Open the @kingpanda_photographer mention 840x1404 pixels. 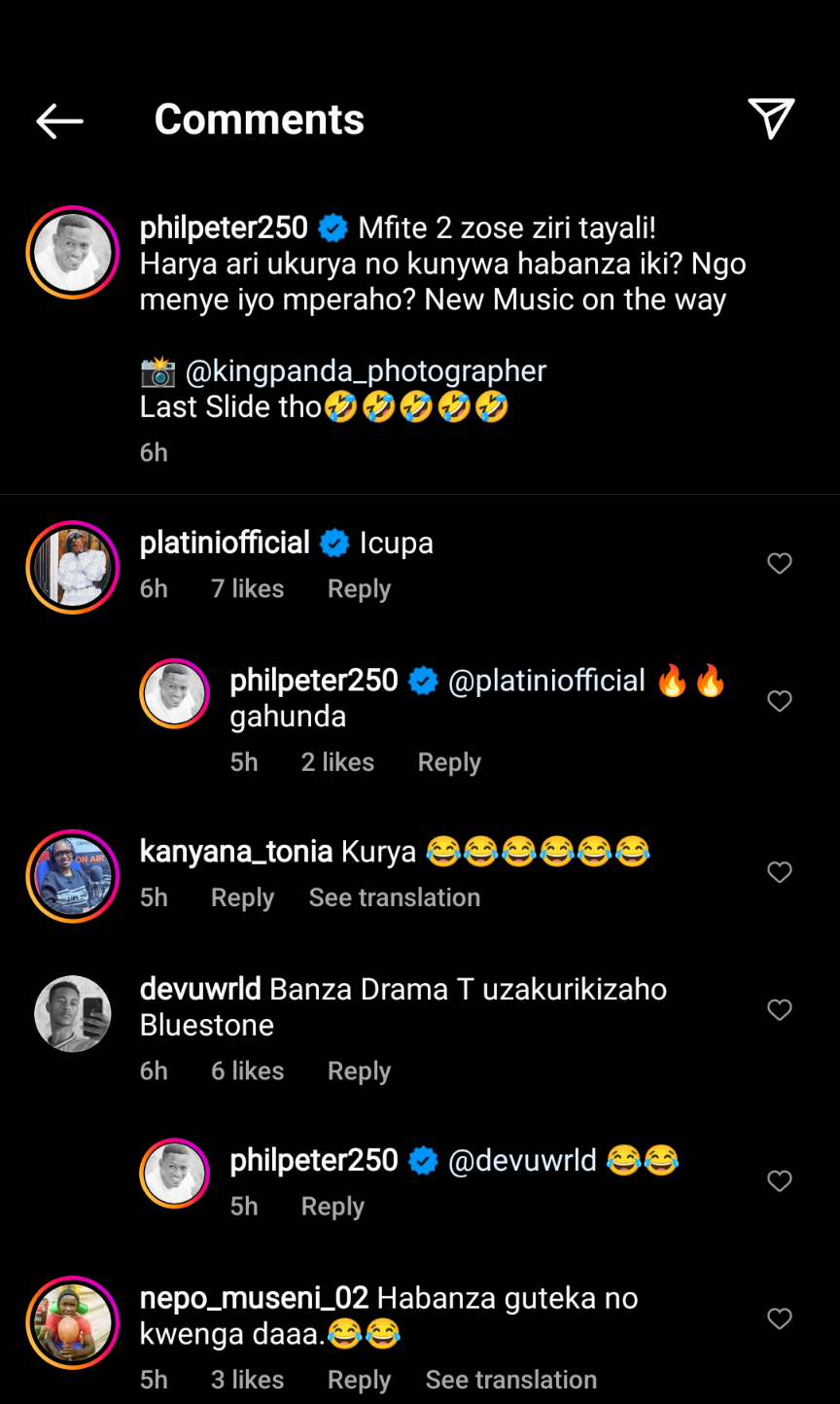(367, 370)
